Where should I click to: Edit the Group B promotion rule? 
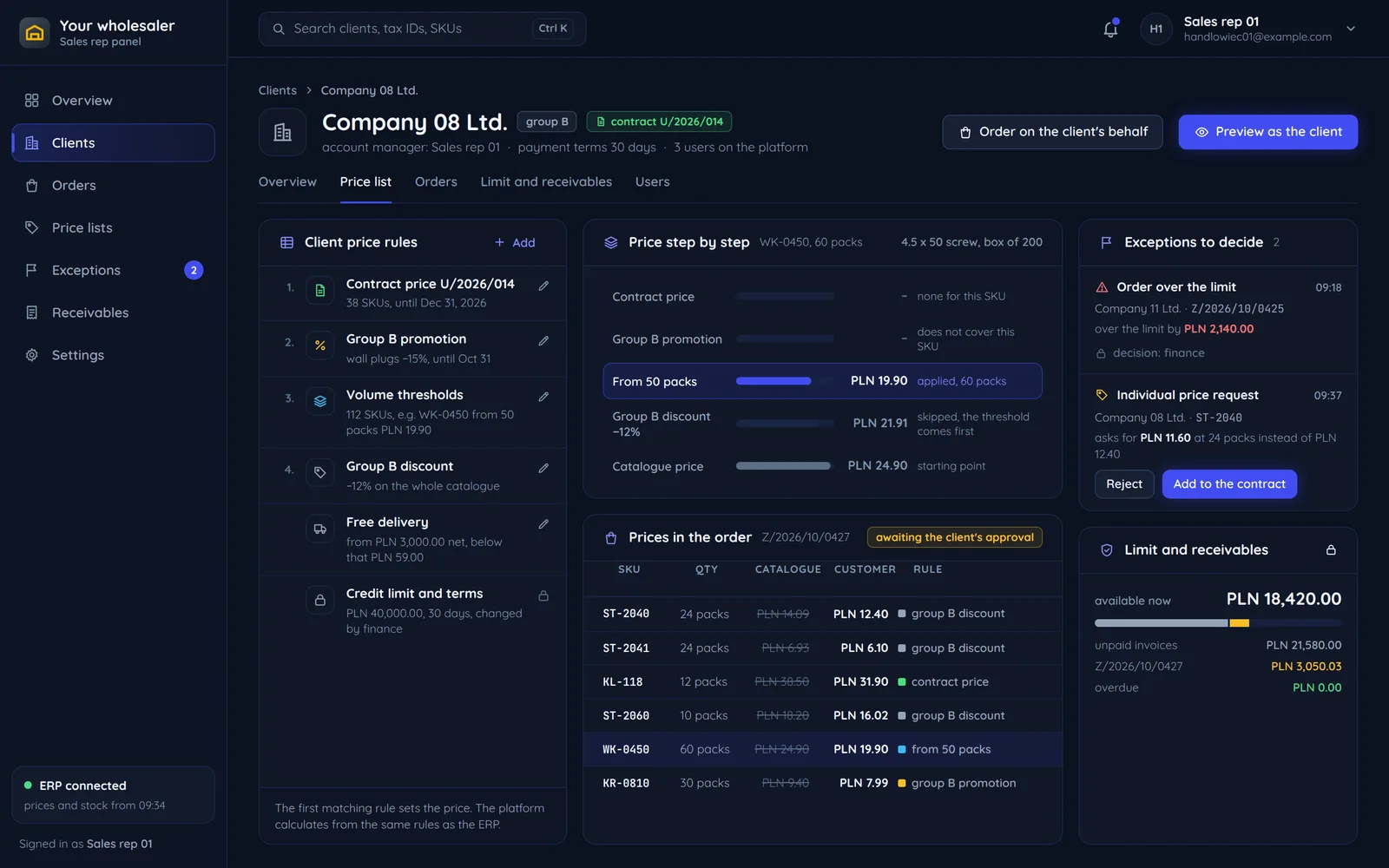(543, 341)
